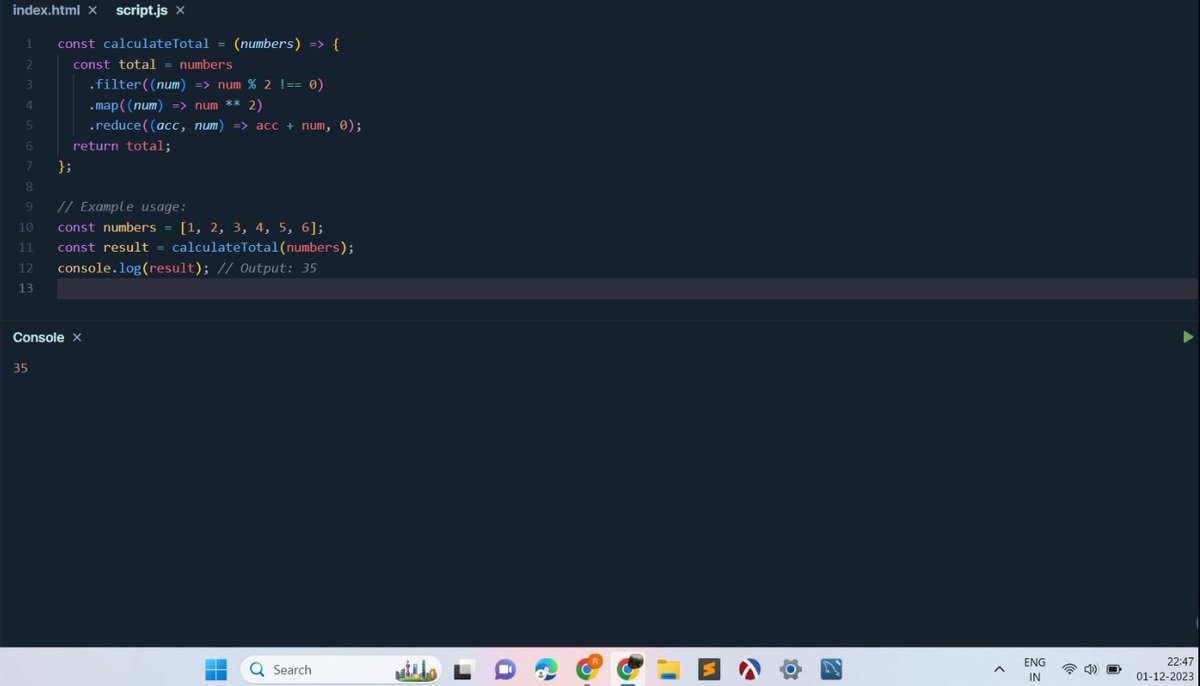Image resolution: width=1200 pixels, height=686 pixels.
Task: Open Sublime Text from the taskbar
Action: 709,669
